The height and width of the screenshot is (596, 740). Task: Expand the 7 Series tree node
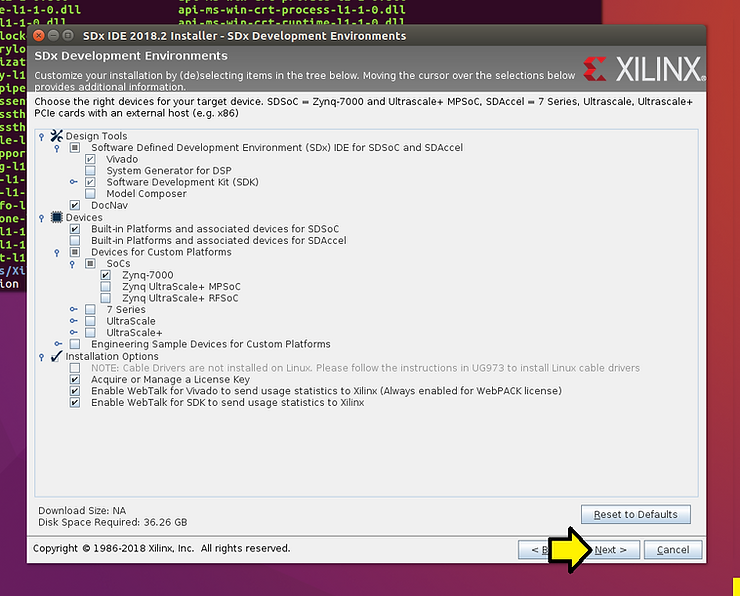[x=73, y=309]
